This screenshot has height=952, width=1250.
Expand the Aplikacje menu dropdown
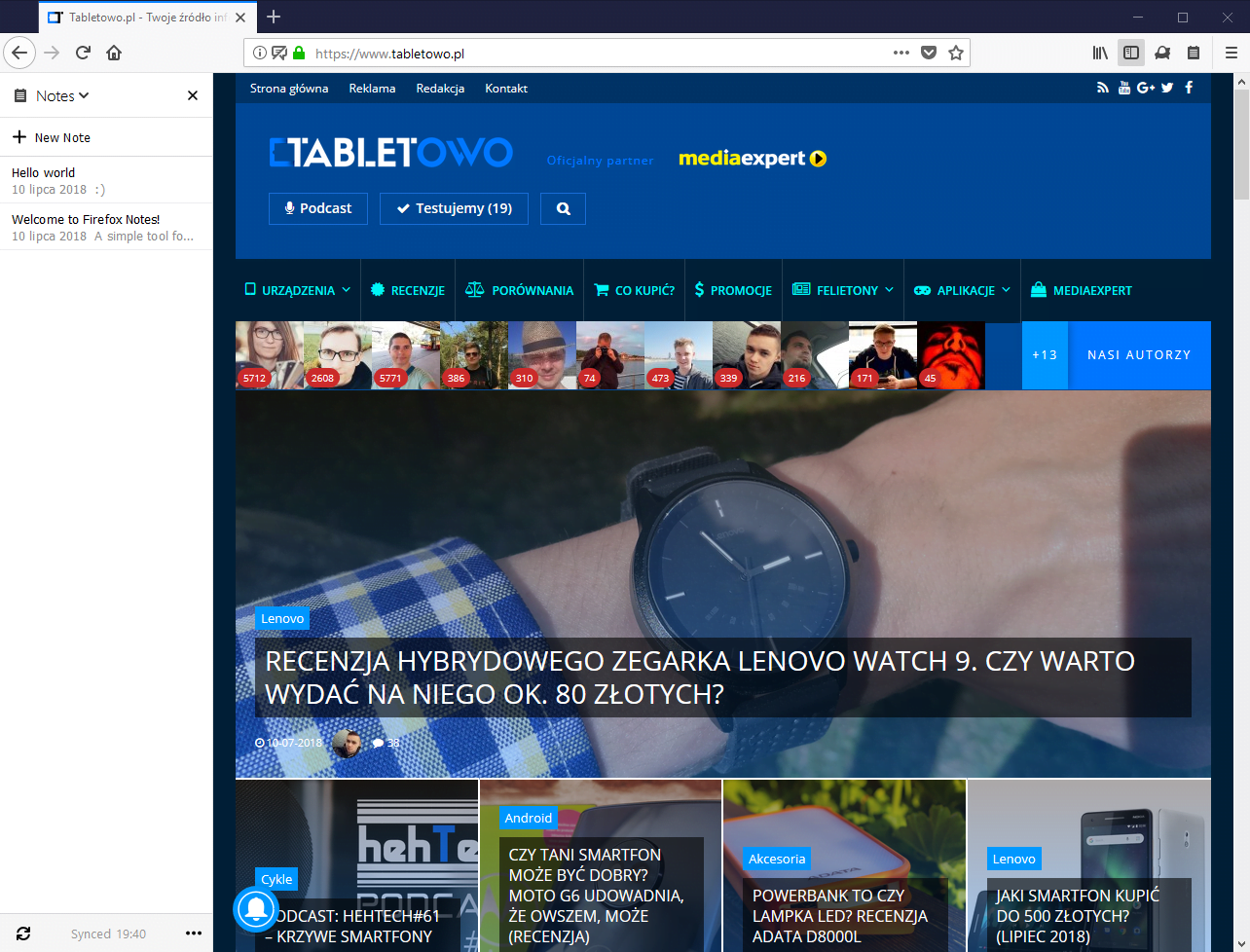click(962, 290)
